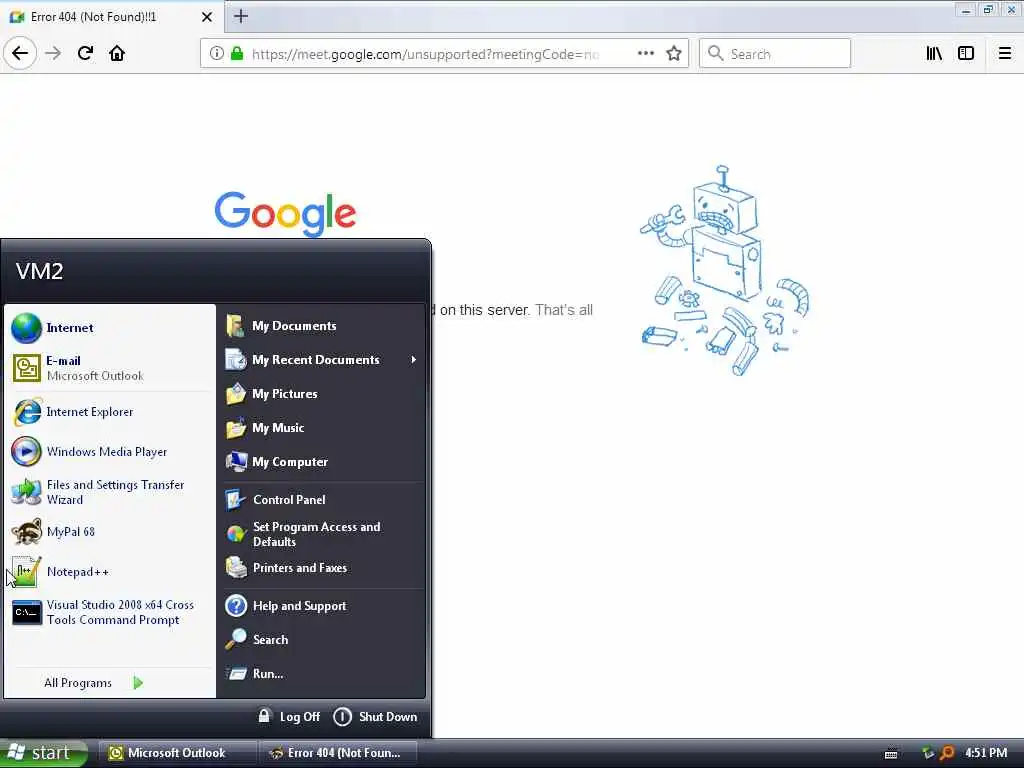
Task: Click the keyboard tray icon
Action: 891,754
